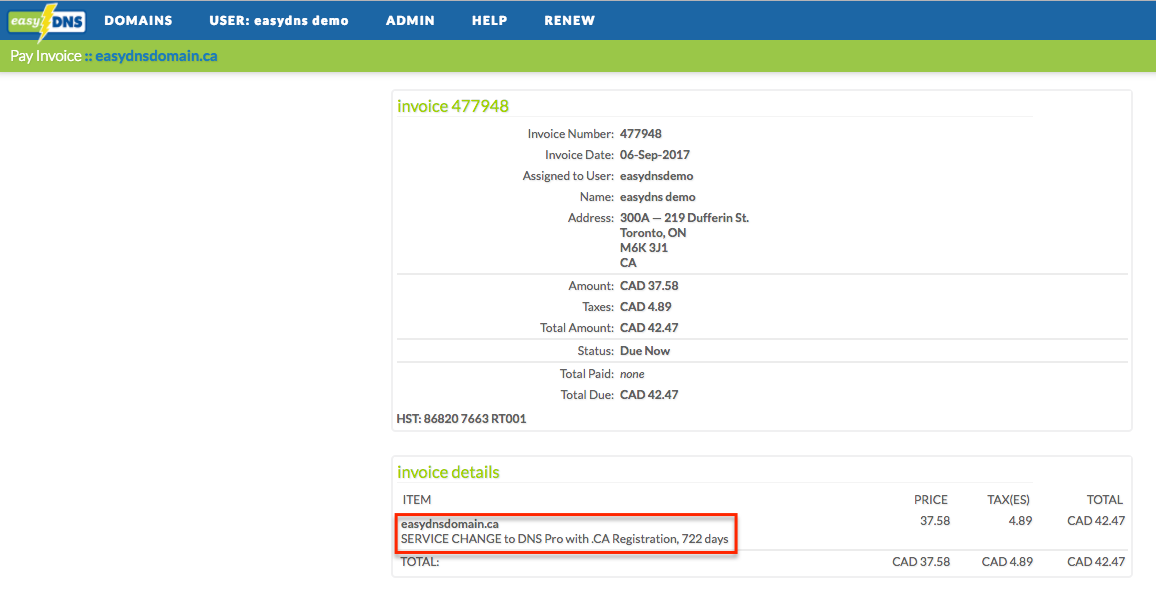Click the easyDNS logo
The height and width of the screenshot is (589, 1156).
click(x=47, y=21)
